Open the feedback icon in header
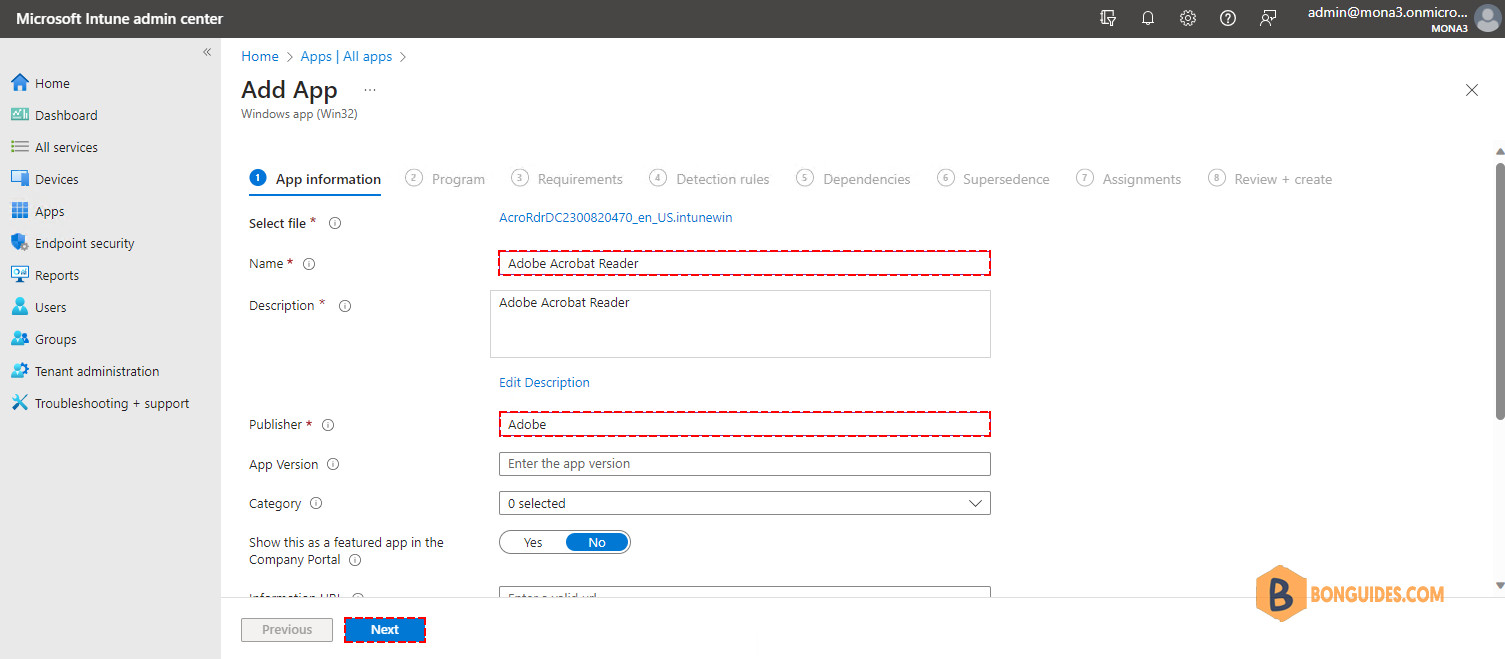 [1268, 18]
